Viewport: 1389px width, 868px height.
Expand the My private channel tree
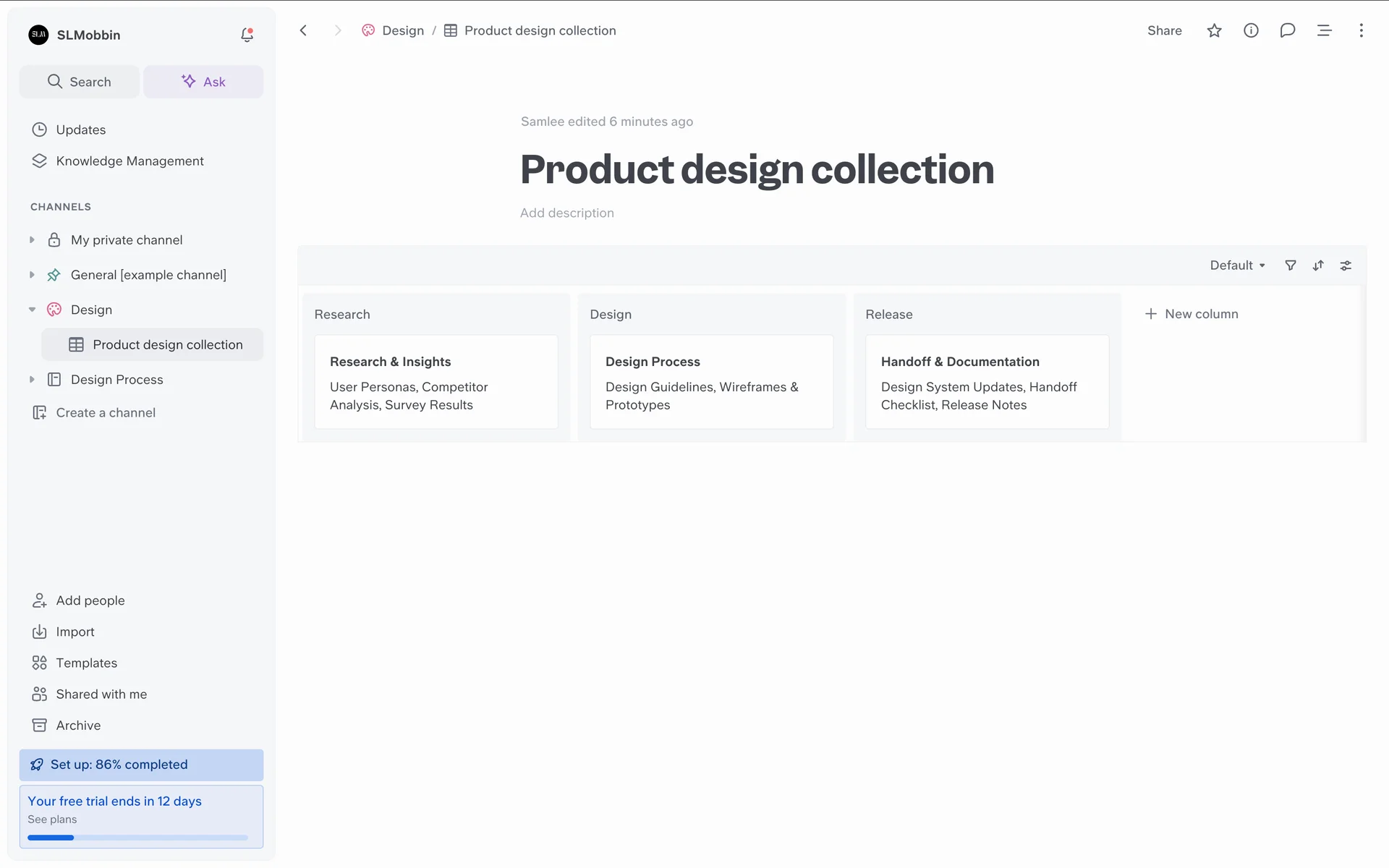[x=32, y=240]
